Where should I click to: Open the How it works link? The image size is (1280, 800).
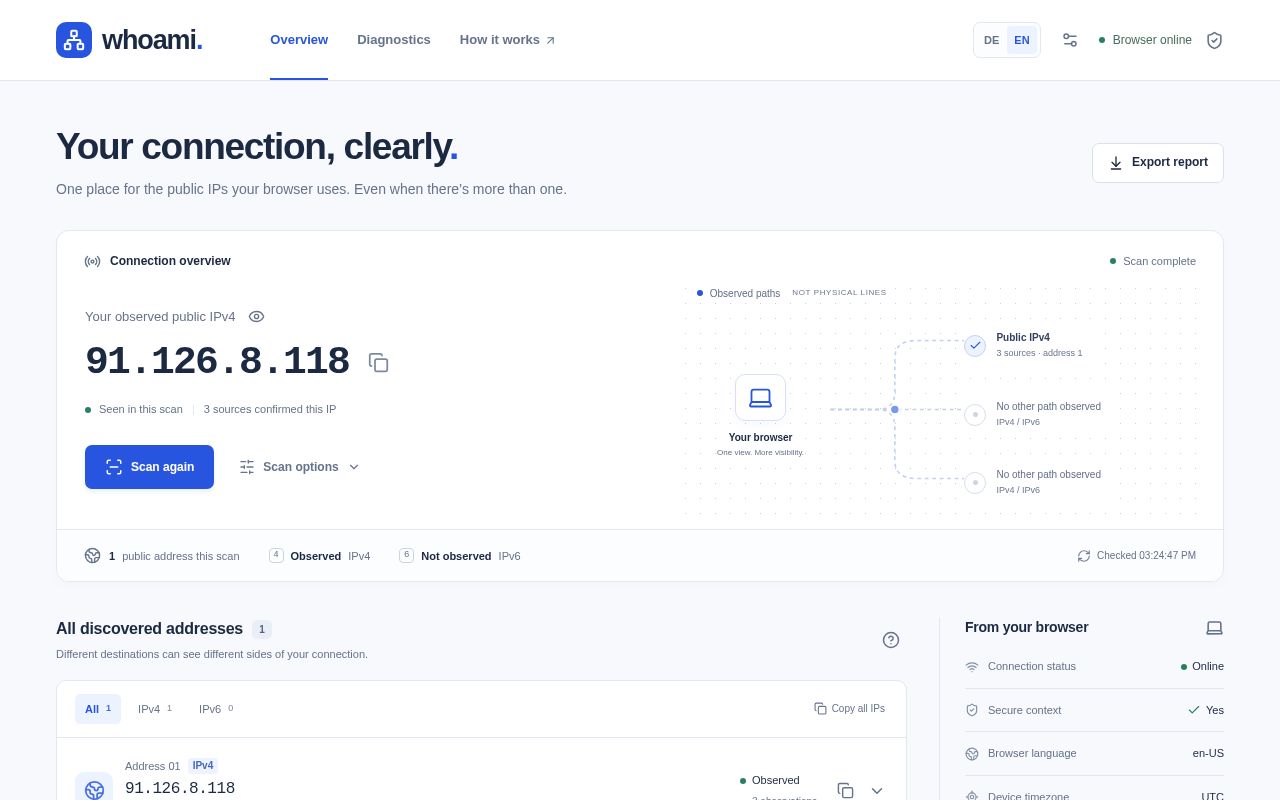(x=507, y=40)
